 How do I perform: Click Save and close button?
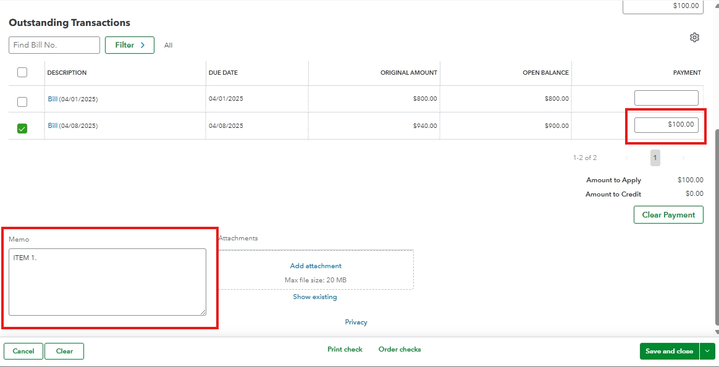click(669, 351)
